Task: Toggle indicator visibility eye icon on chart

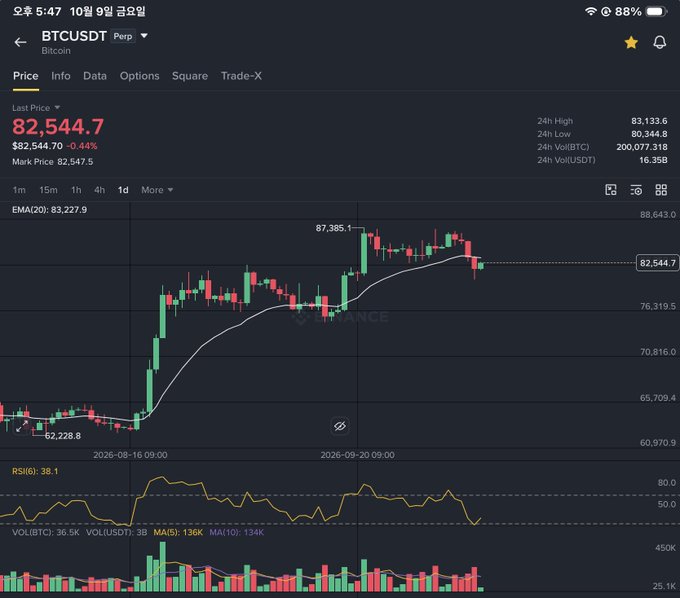Action: click(x=340, y=426)
